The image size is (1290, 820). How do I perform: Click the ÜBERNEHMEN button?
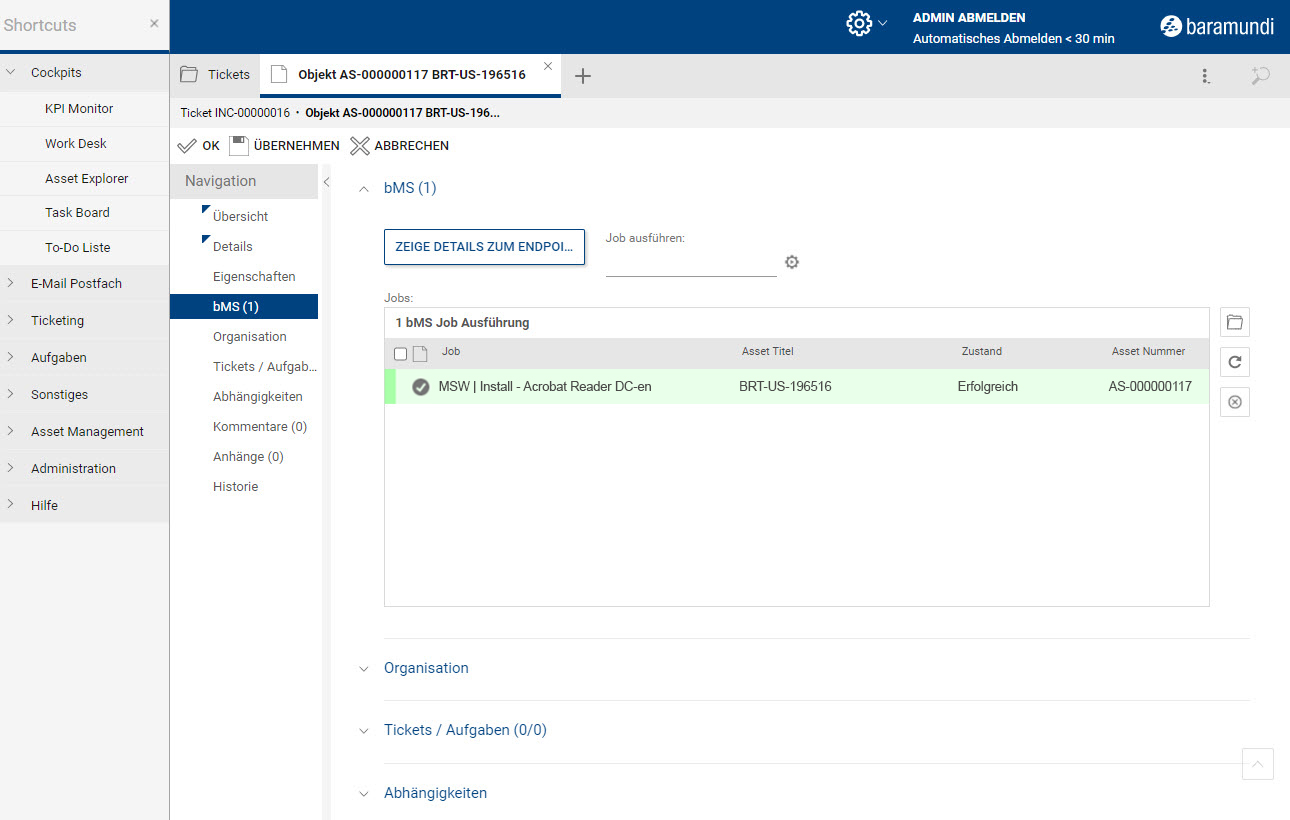285,146
